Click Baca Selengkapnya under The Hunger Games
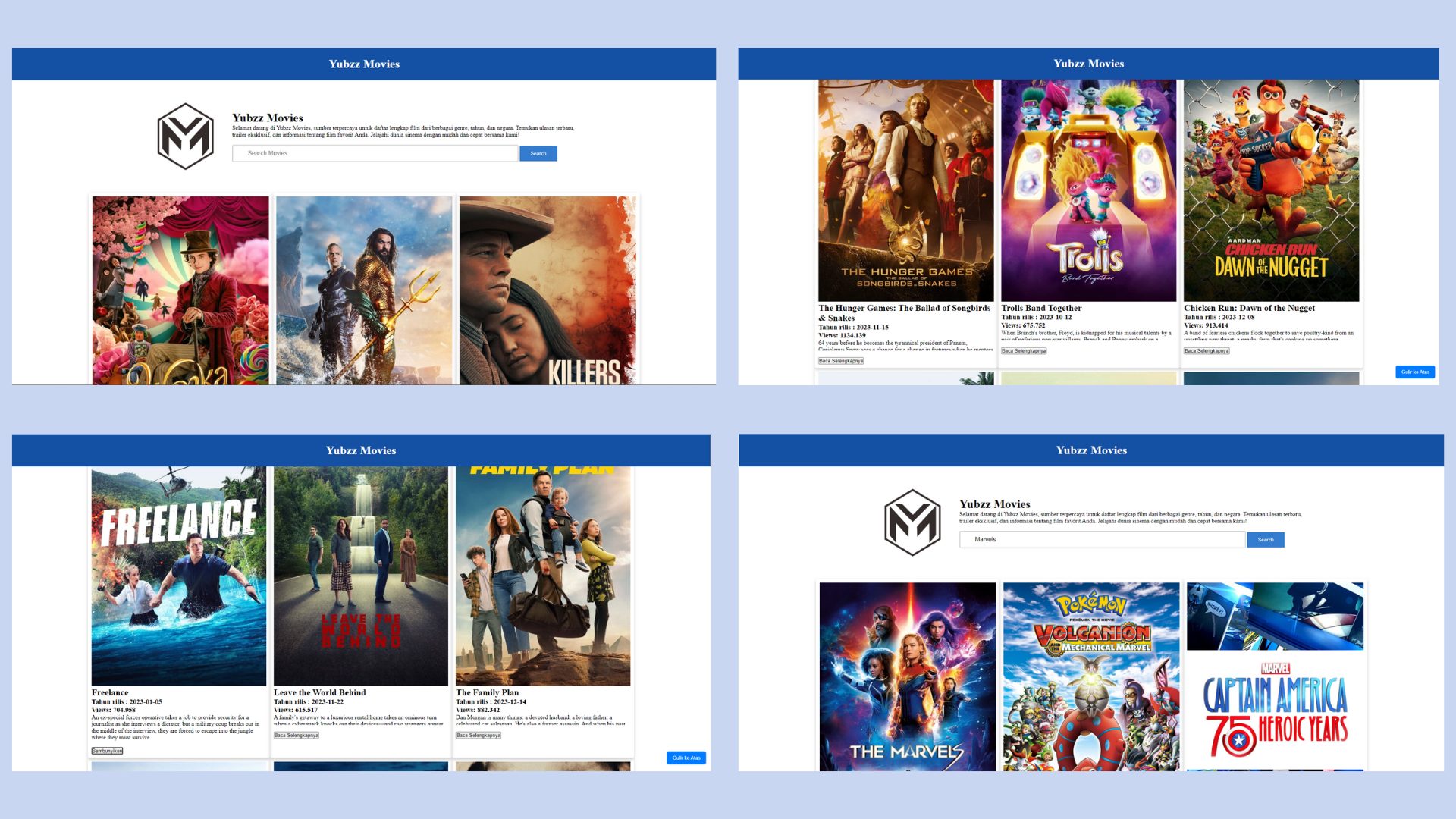Image resolution: width=1456 pixels, height=819 pixels. click(x=841, y=361)
